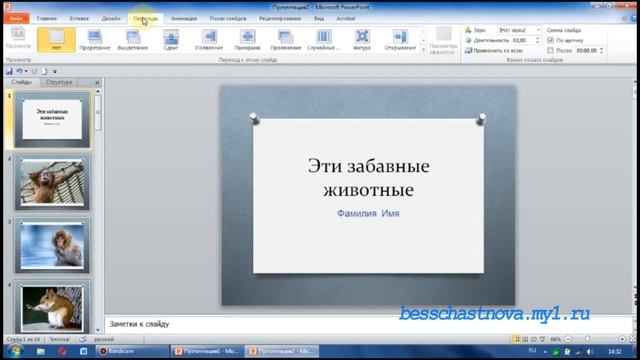The image size is (640, 360).
Task: Click fit slide to window icon
Action: pos(632,339)
